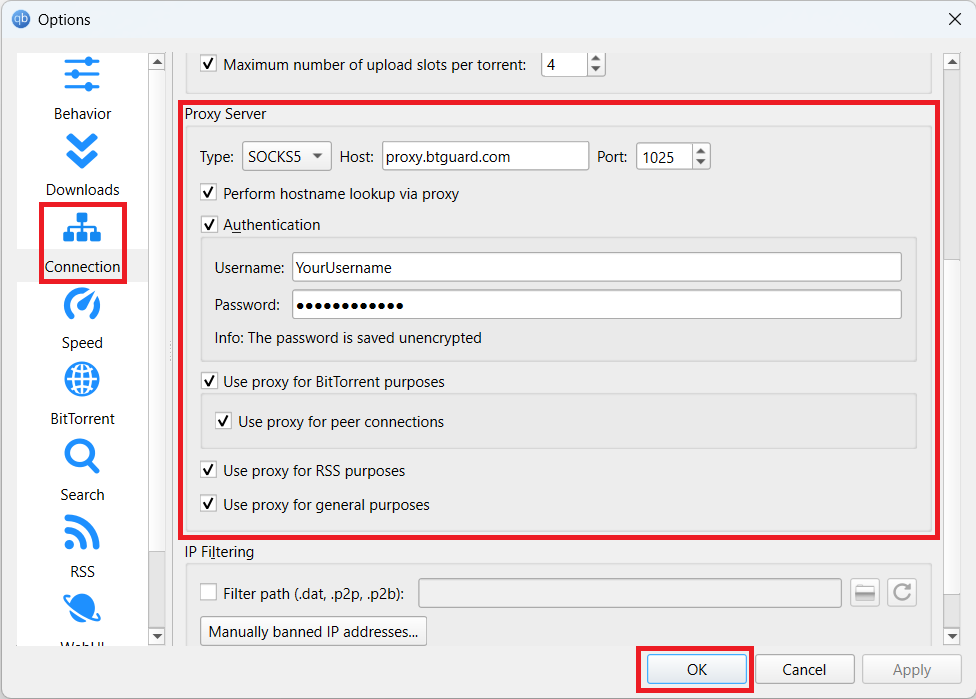This screenshot has width=976, height=699.
Task: Click OK to save options
Action: [x=697, y=670]
